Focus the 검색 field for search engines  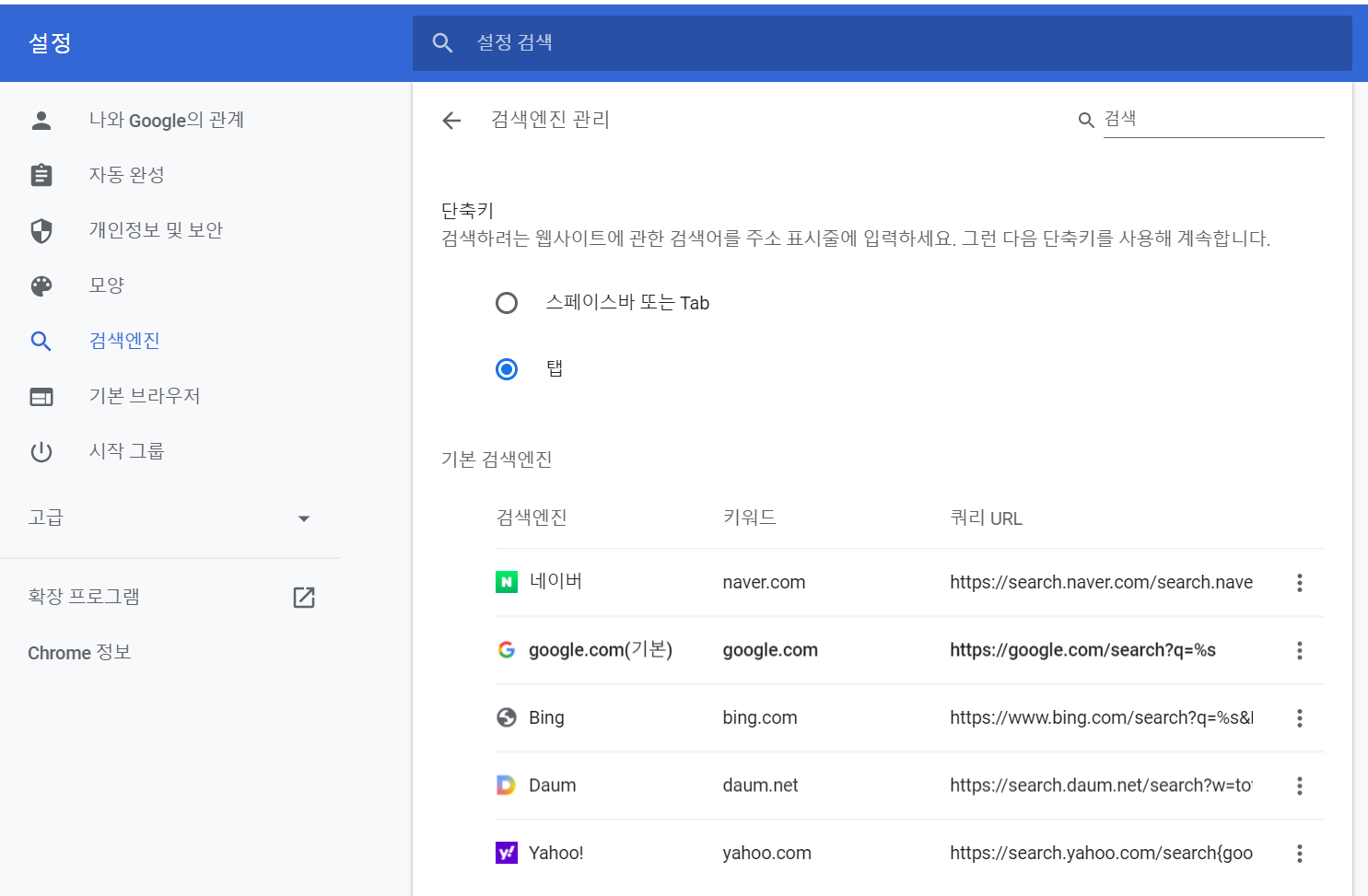[1213, 120]
